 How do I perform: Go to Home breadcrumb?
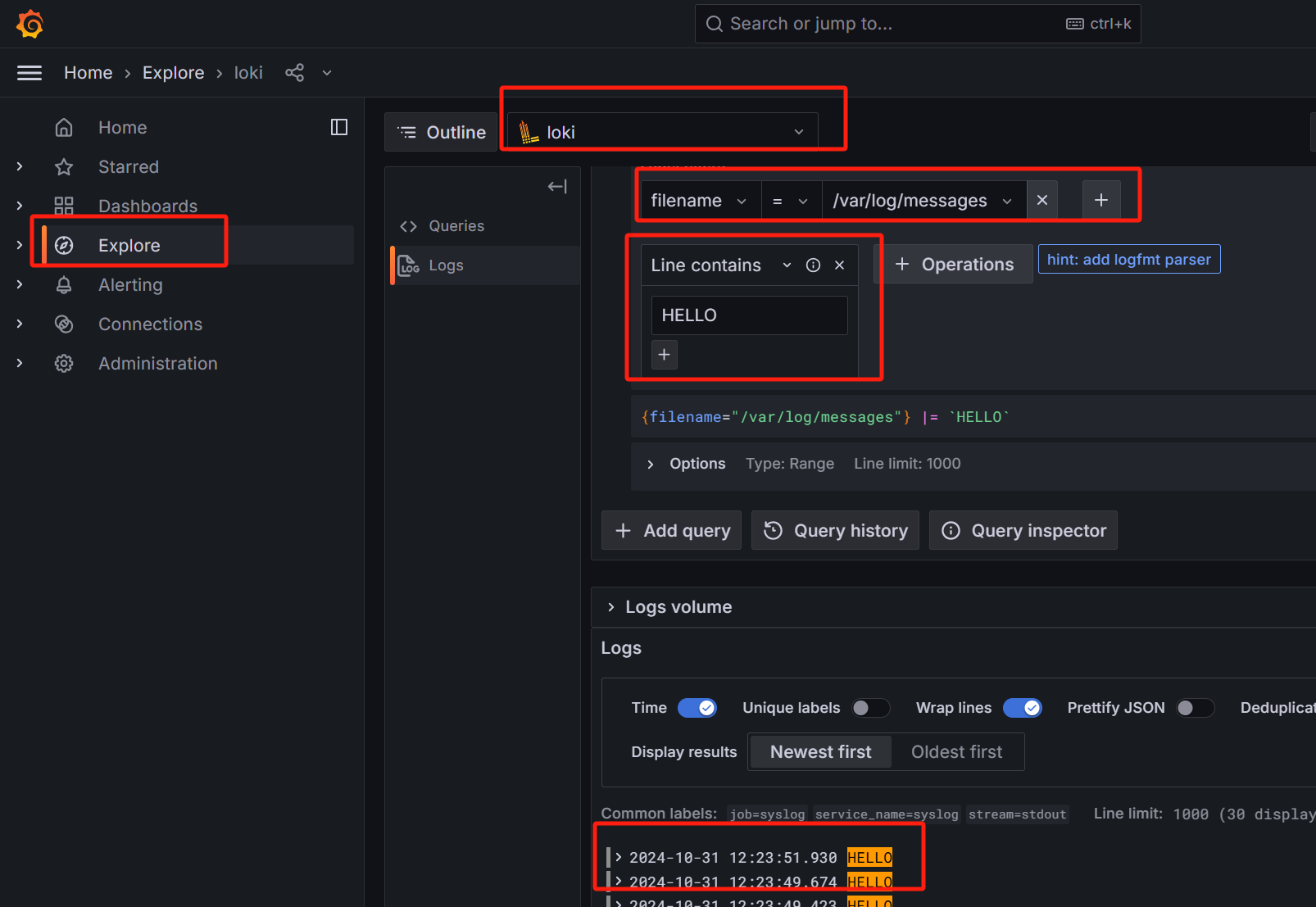(88, 73)
